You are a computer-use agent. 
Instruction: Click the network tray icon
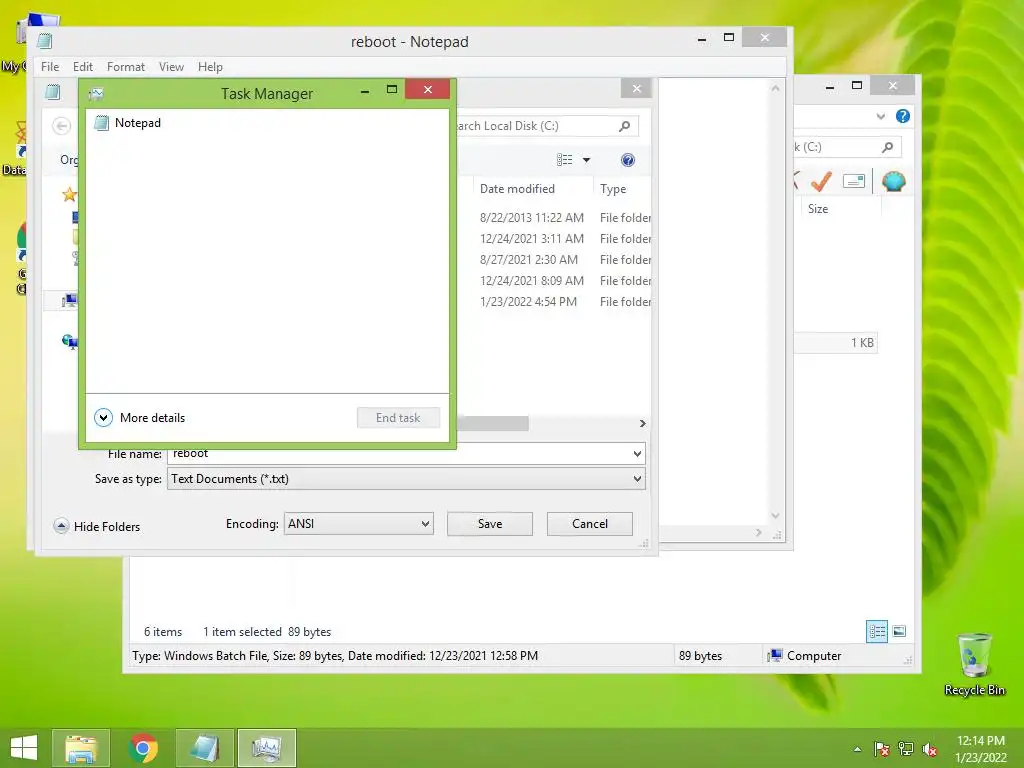906,749
